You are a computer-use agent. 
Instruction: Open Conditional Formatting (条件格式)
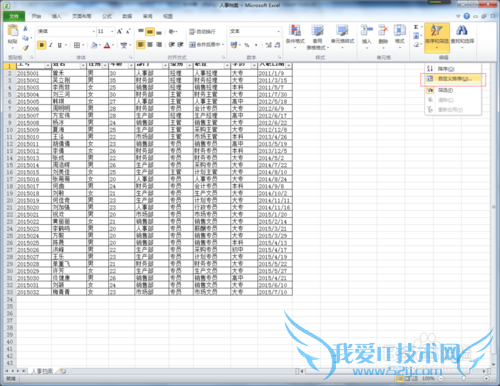[x=295, y=37]
